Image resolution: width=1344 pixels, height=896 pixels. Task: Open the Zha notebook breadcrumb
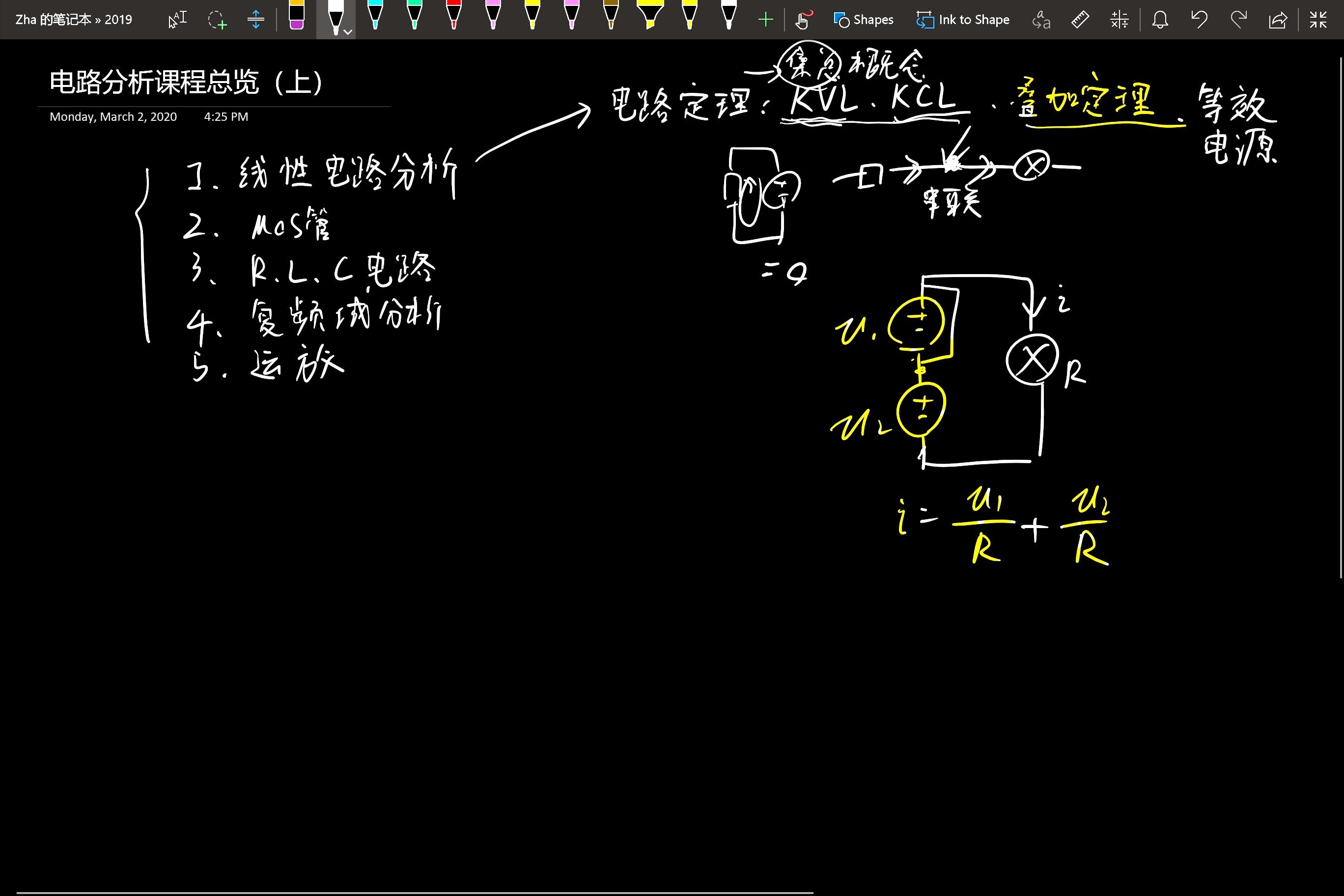point(73,20)
